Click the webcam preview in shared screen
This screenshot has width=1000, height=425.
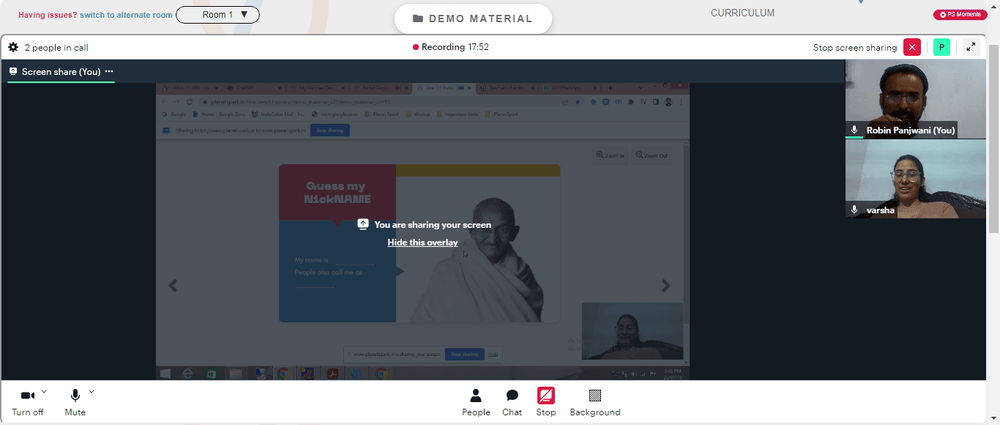(632, 331)
